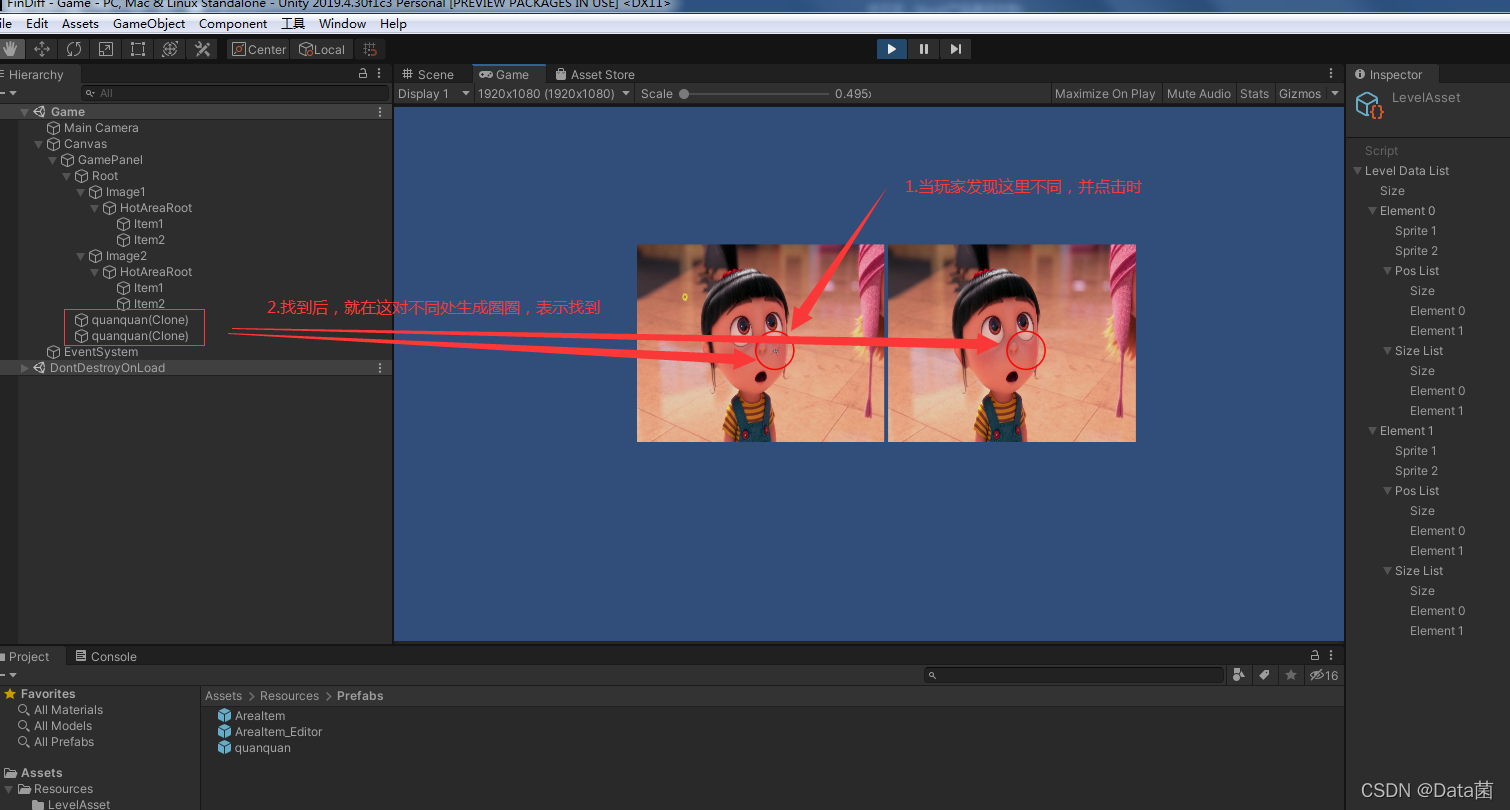Click save search star icon
The height and width of the screenshot is (810, 1510).
coord(1291,675)
